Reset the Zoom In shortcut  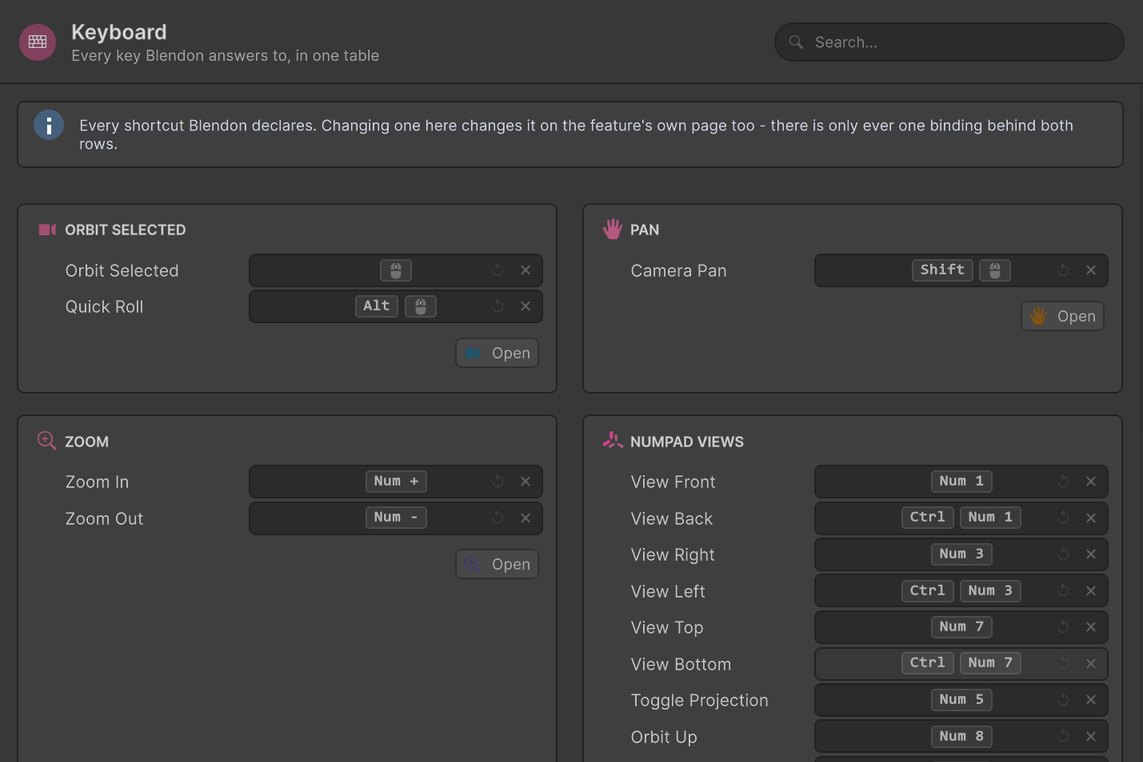point(498,481)
